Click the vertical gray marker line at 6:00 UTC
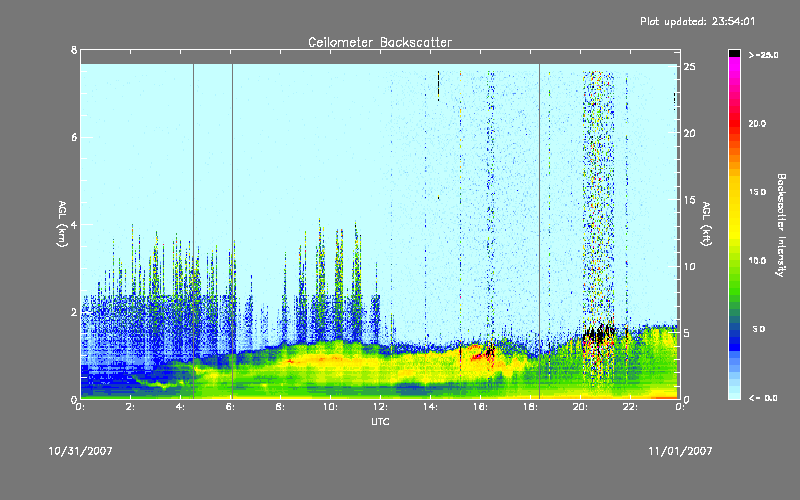Image resolution: width=800 pixels, height=500 pixels. click(x=232, y=231)
